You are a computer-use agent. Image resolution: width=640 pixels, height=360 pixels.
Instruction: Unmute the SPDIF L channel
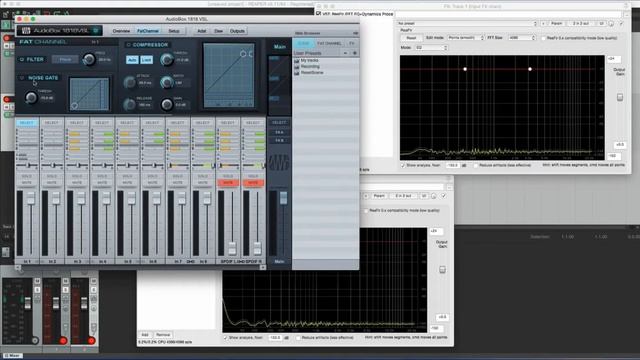pos(228,183)
